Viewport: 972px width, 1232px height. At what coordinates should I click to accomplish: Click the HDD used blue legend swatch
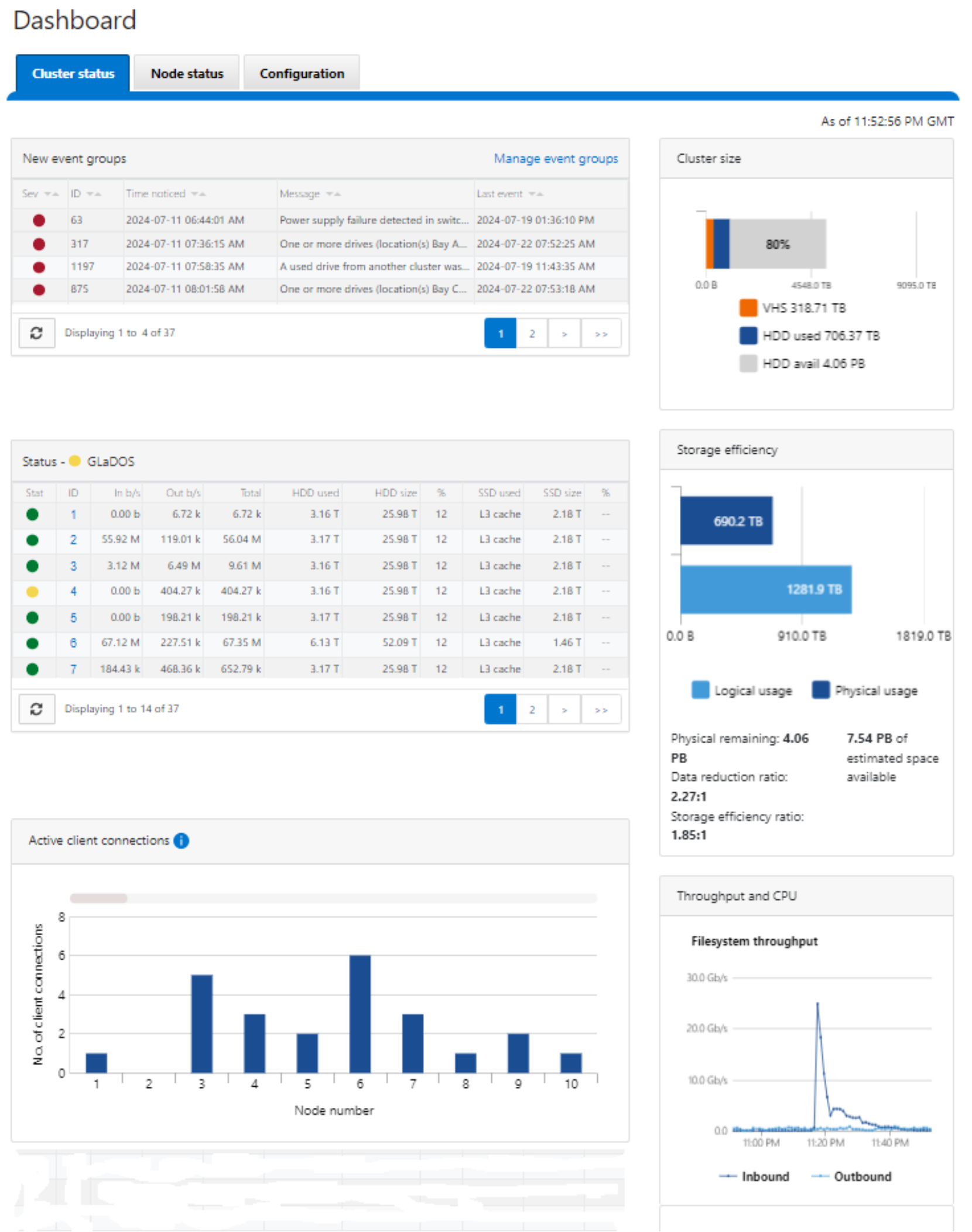(x=748, y=336)
